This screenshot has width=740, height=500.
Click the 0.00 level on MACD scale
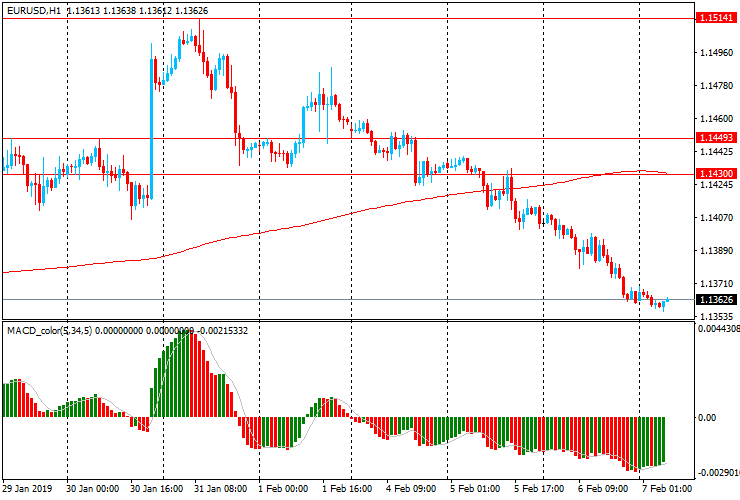click(706, 418)
